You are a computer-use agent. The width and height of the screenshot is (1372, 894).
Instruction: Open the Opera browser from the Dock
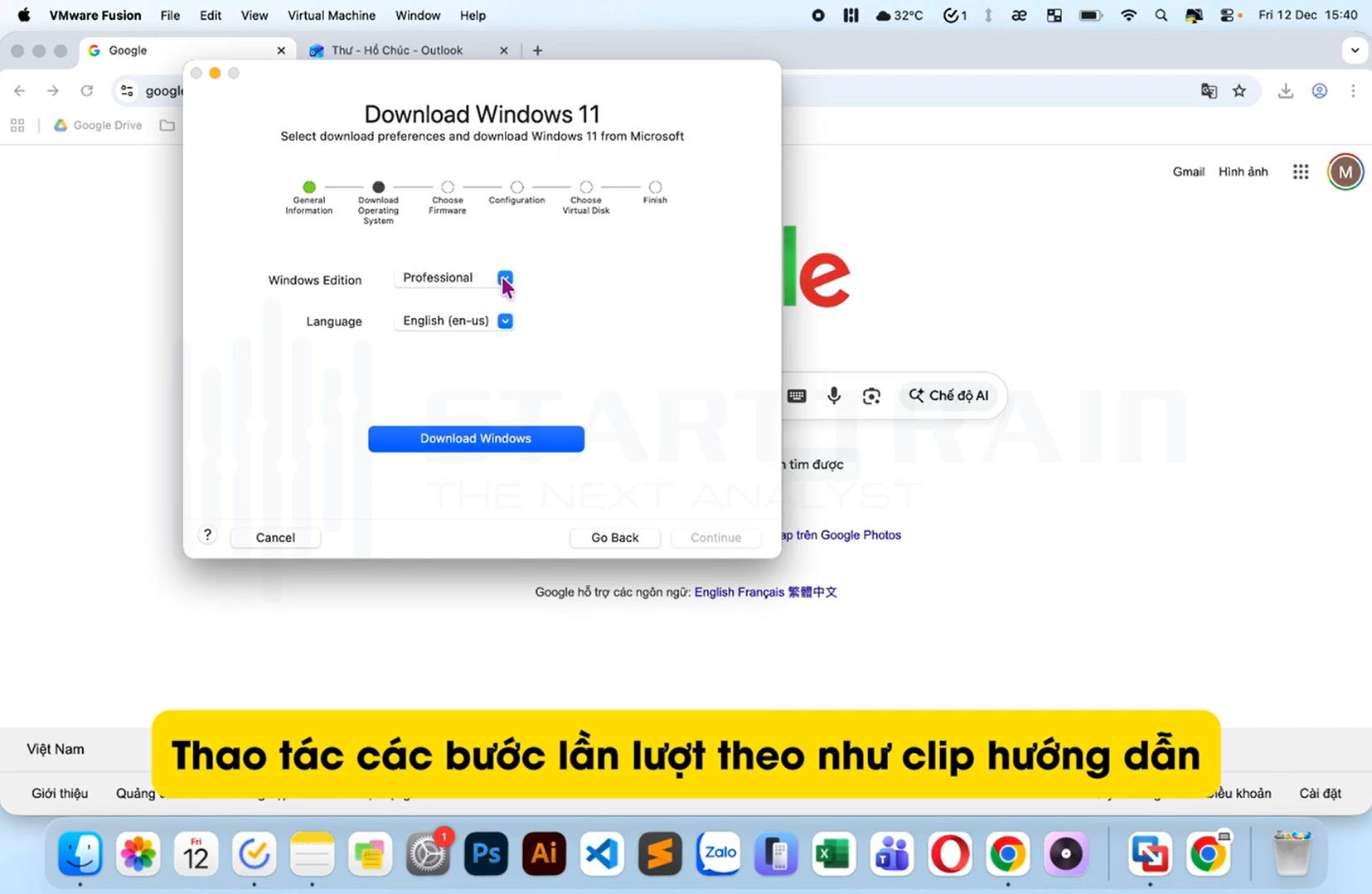[x=949, y=853]
